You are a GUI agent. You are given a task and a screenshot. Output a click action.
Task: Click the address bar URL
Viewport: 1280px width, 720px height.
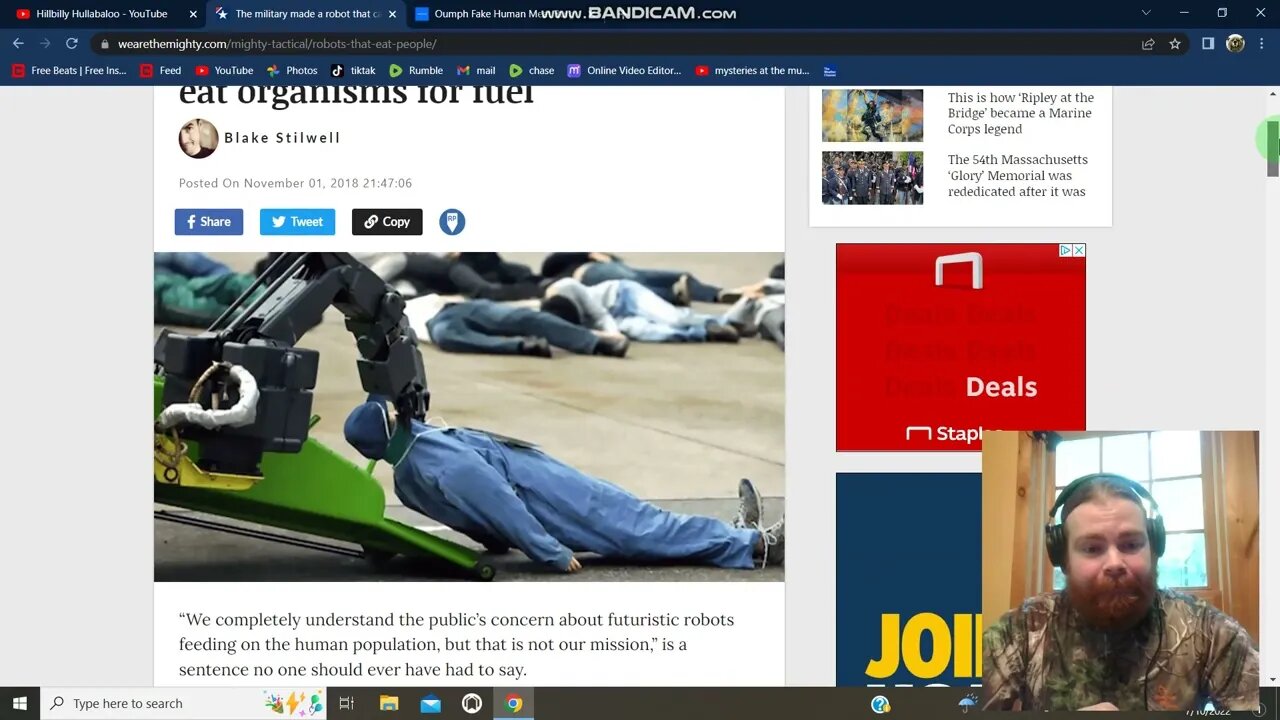pos(277,44)
